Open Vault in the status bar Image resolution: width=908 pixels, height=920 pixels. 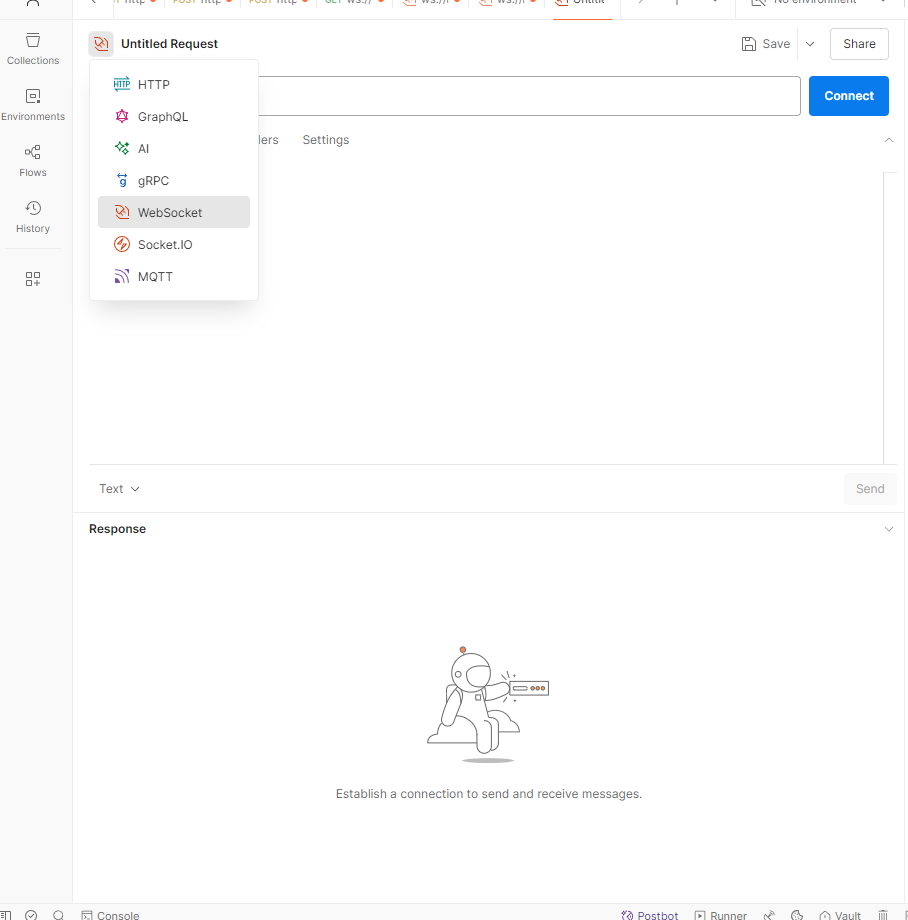pyautogui.click(x=840, y=915)
